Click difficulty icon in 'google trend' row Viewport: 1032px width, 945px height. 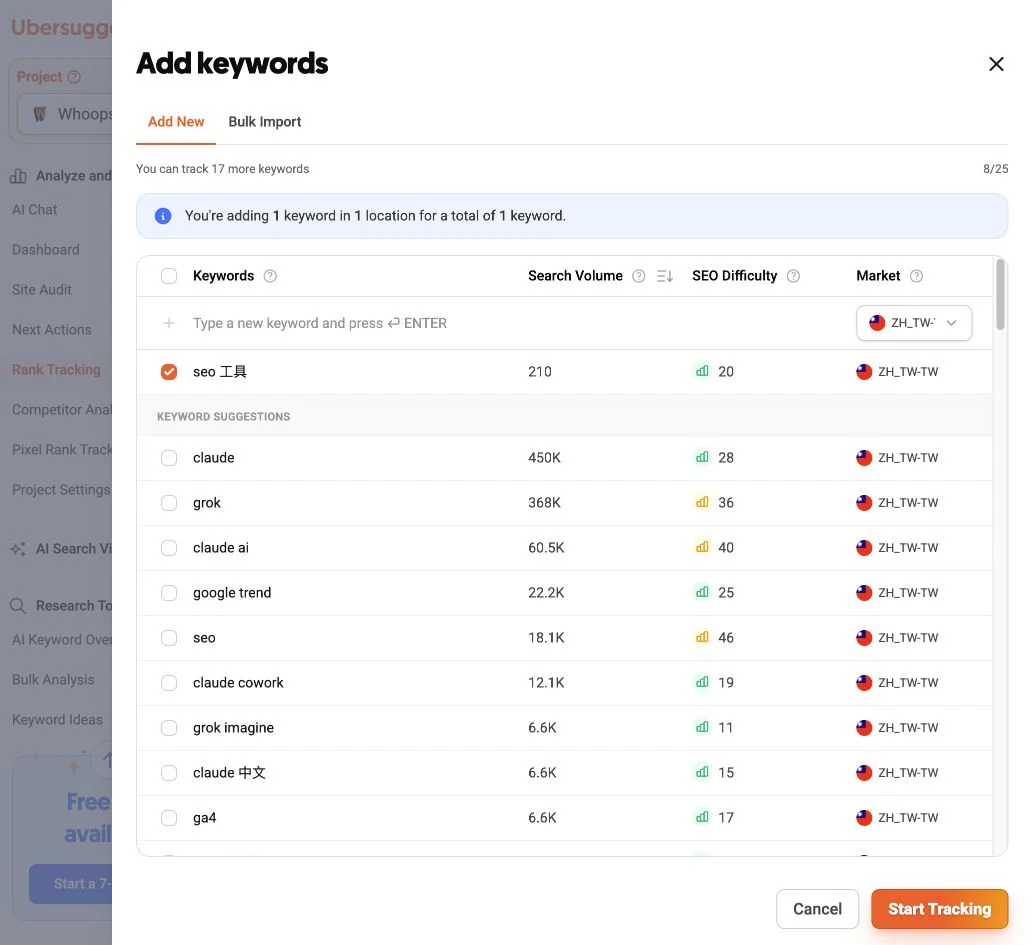pyautogui.click(x=702, y=592)
